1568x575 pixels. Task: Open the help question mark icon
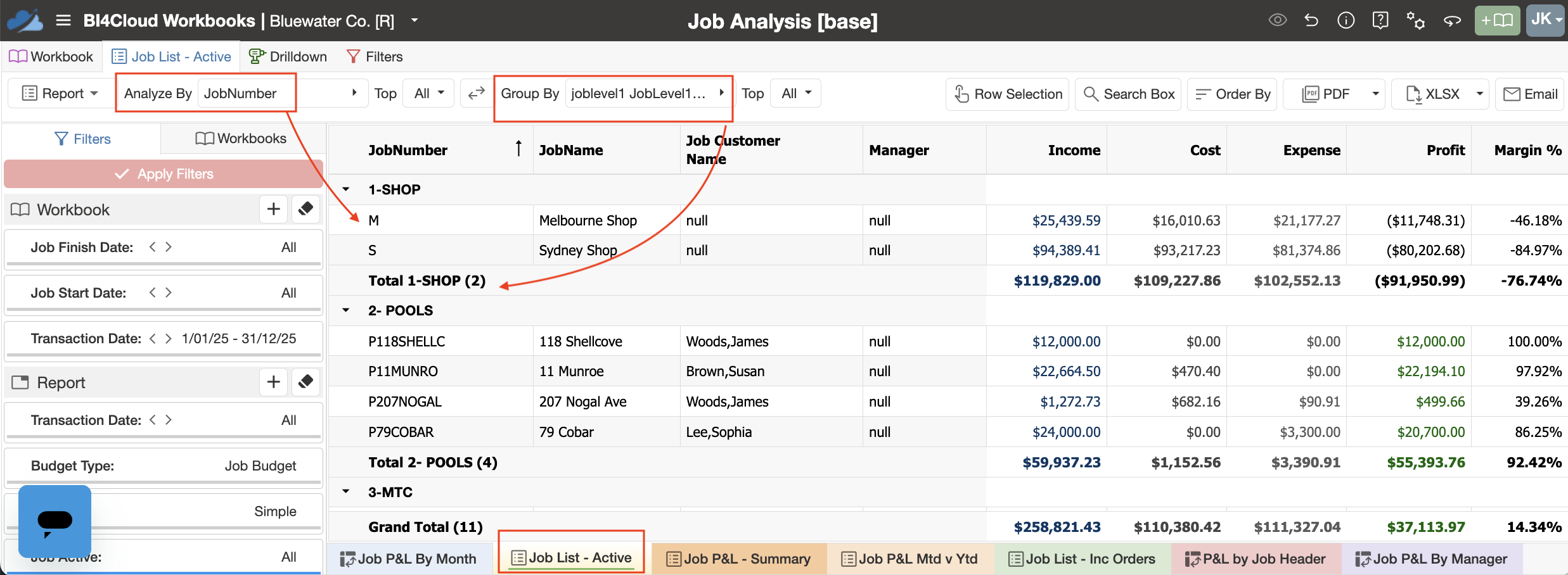1380,20
